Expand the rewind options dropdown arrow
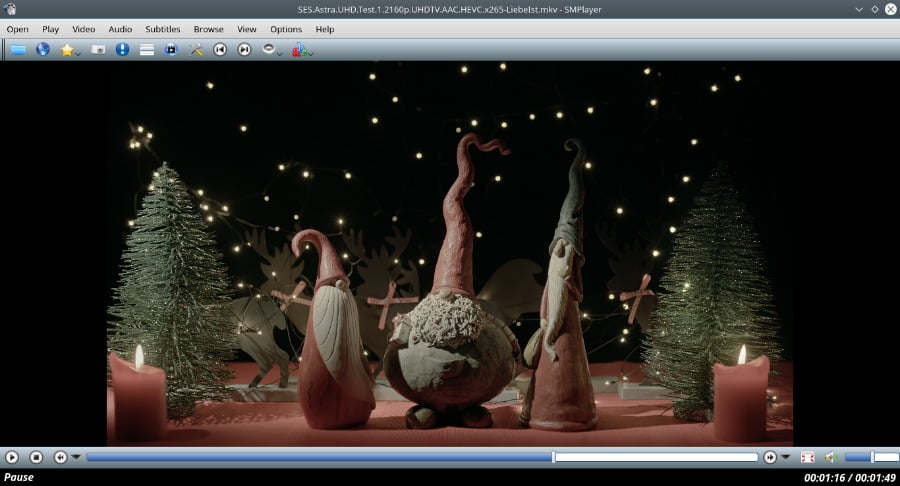900x486 pixels. [75, 457]
